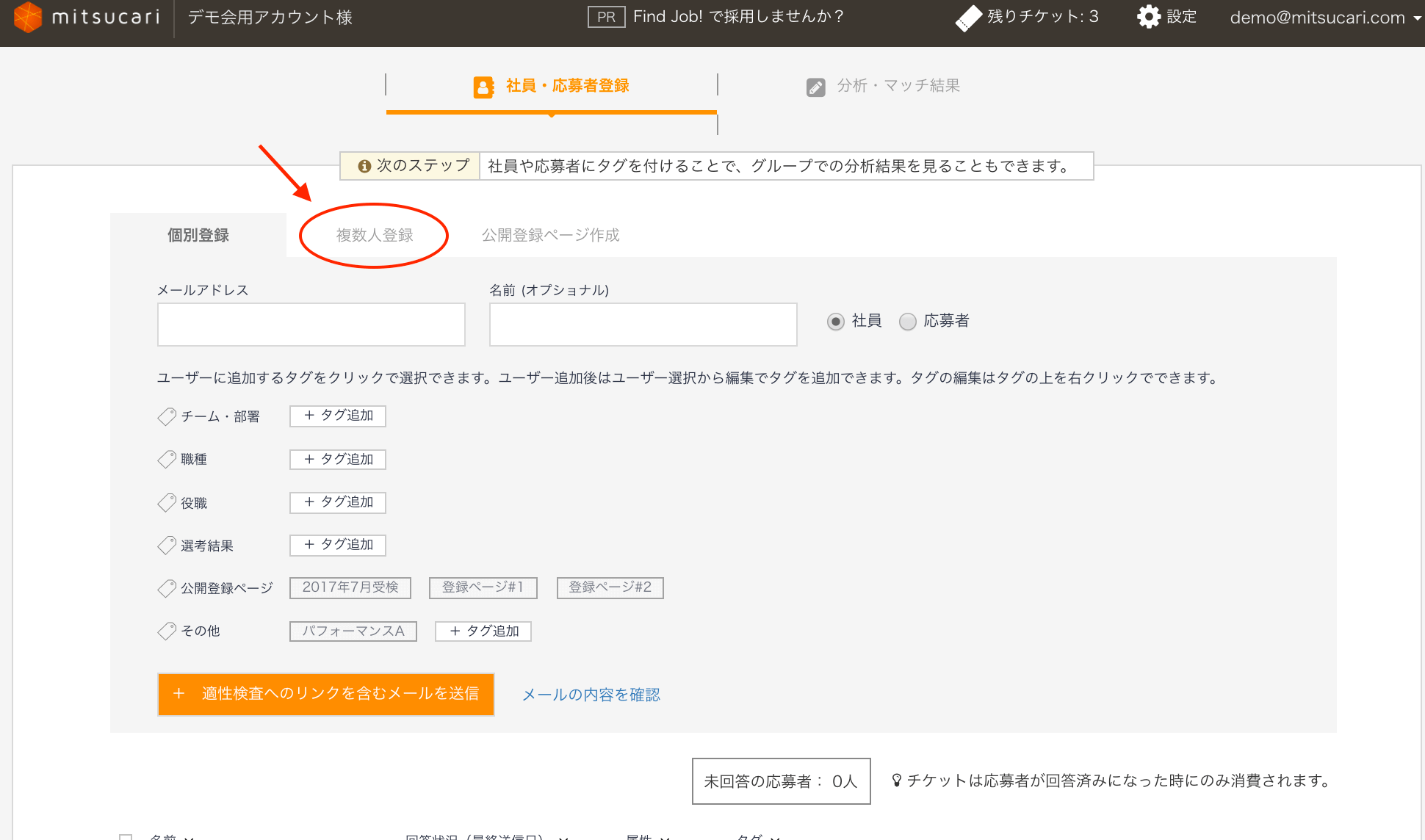
Task: Click the メールアドレス input field
Action: click(x=311, y=324)
